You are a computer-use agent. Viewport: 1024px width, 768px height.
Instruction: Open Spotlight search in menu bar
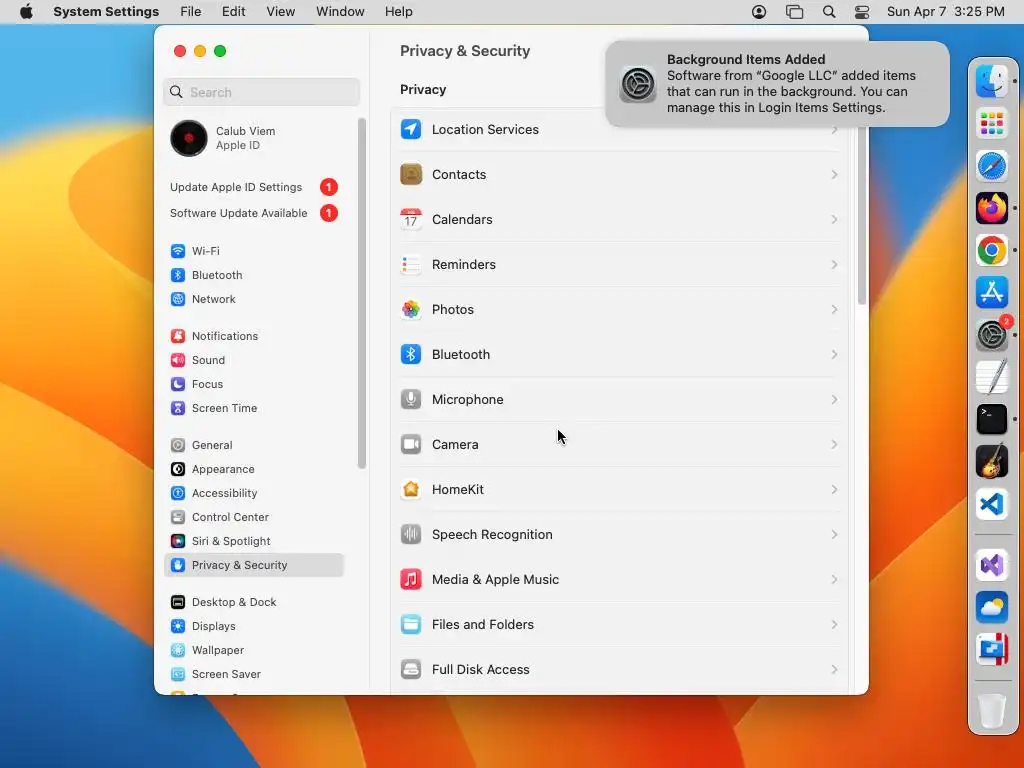coord(829,12)
